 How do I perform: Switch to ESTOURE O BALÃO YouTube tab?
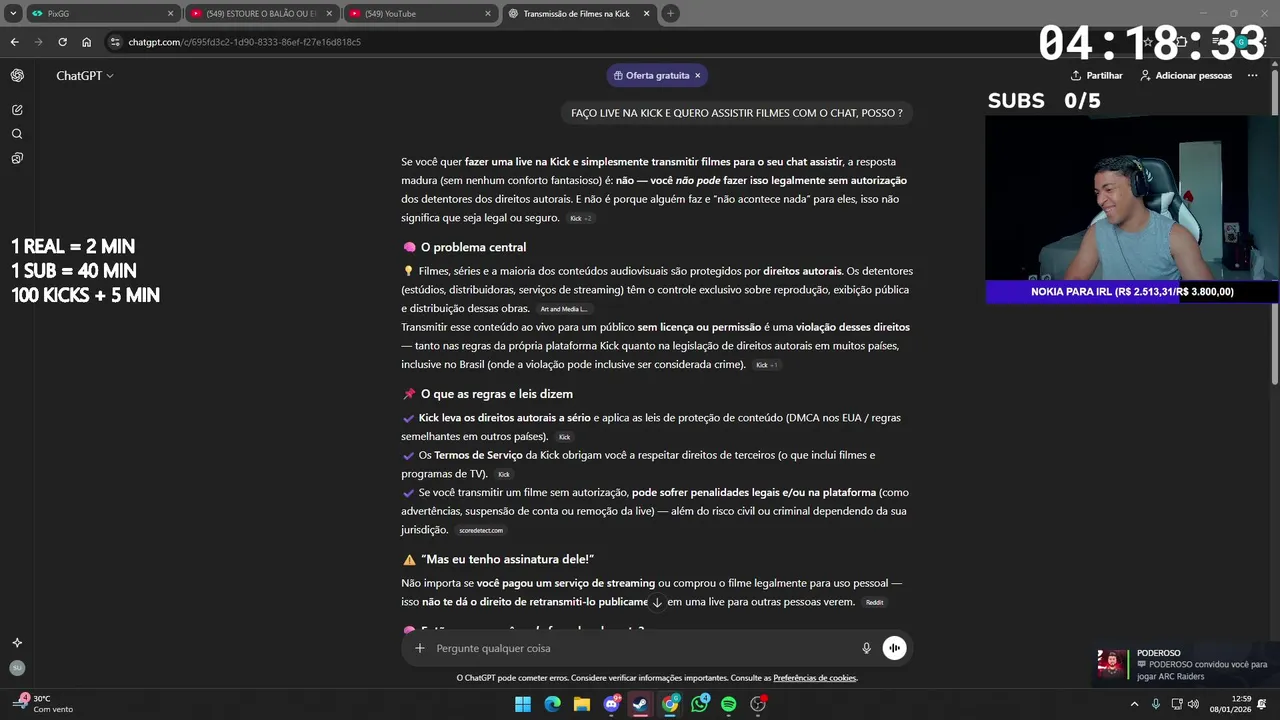tap(261, 14)
